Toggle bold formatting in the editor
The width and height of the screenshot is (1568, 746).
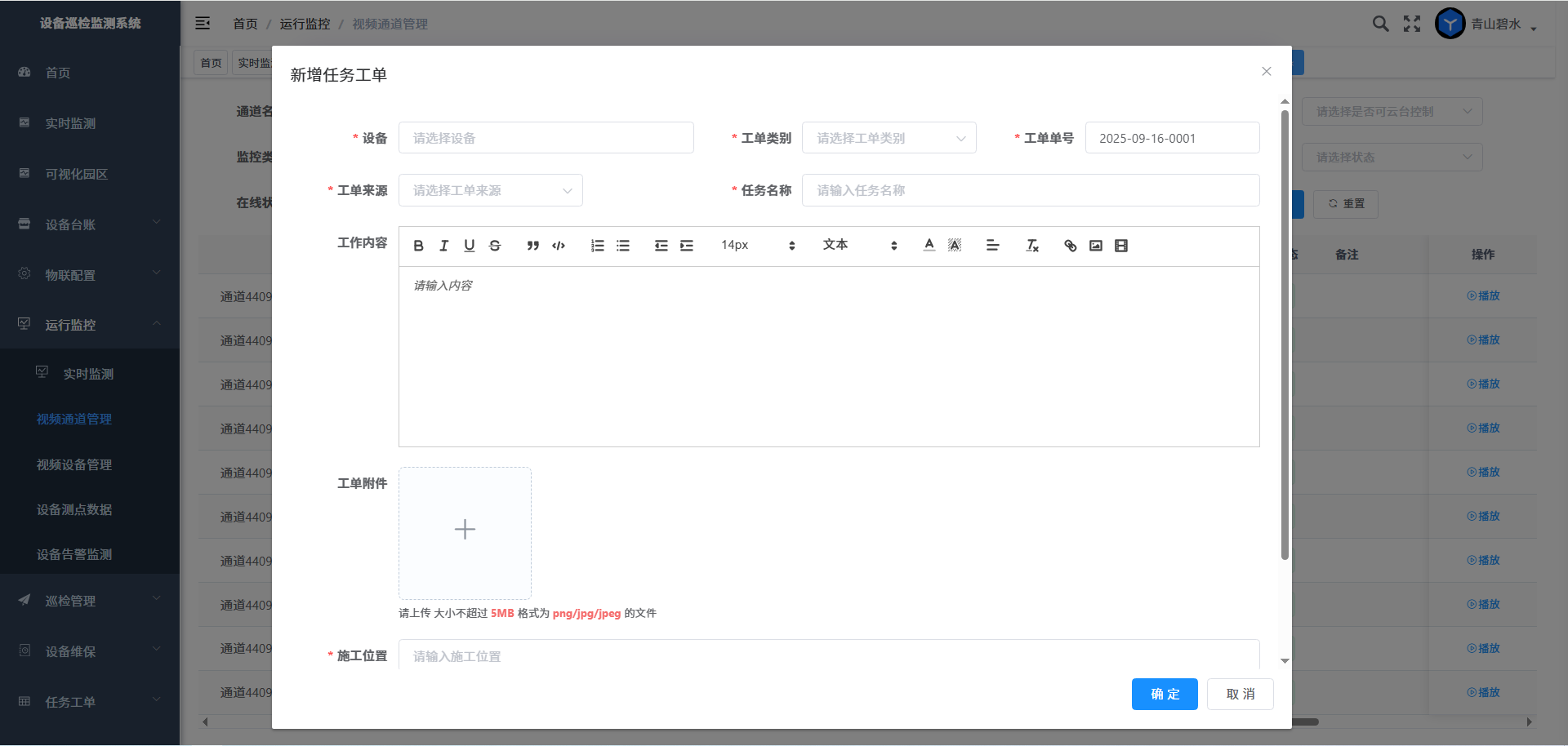(418, 246)
